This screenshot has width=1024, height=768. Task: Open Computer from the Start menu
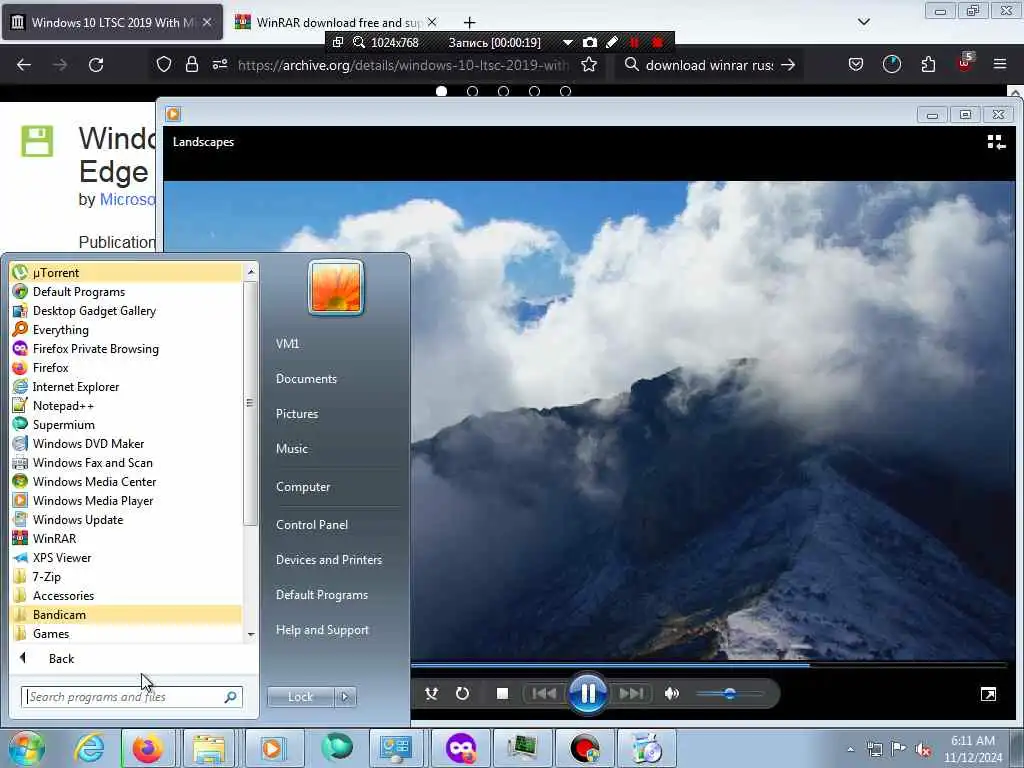(303, 487)
